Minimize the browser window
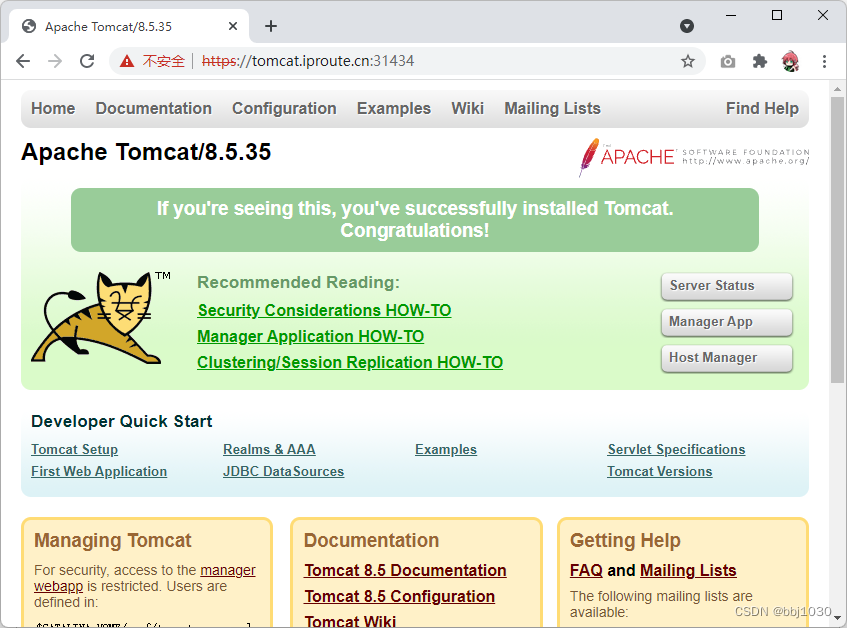Viewport: 847px width, 628px height. point(731,15)
